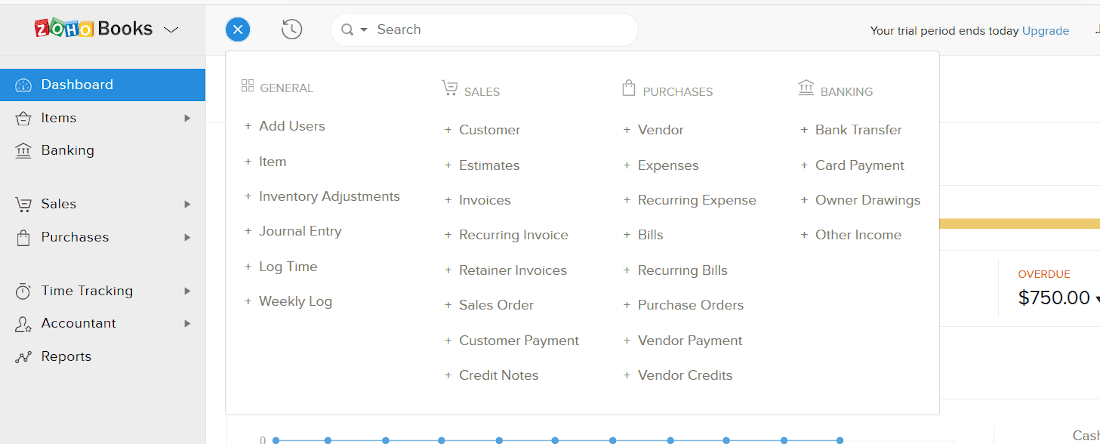Follow the Upgrade link
This screenshot has height=444, width=1100.
1045,31
